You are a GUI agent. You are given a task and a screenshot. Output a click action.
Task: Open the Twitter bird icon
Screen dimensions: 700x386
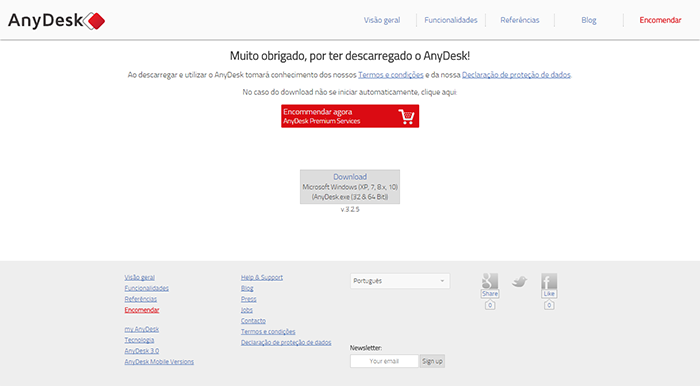tap(519, 282)
